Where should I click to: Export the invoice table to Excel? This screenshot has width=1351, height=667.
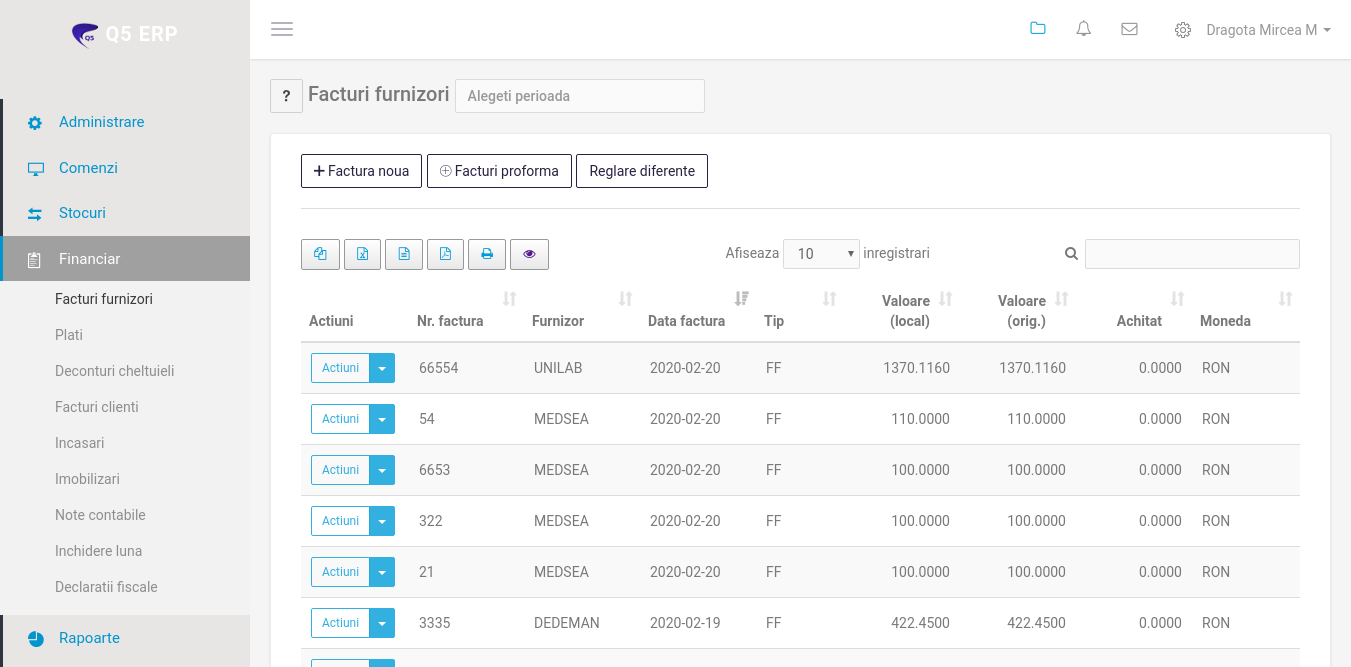click(362, 254)
